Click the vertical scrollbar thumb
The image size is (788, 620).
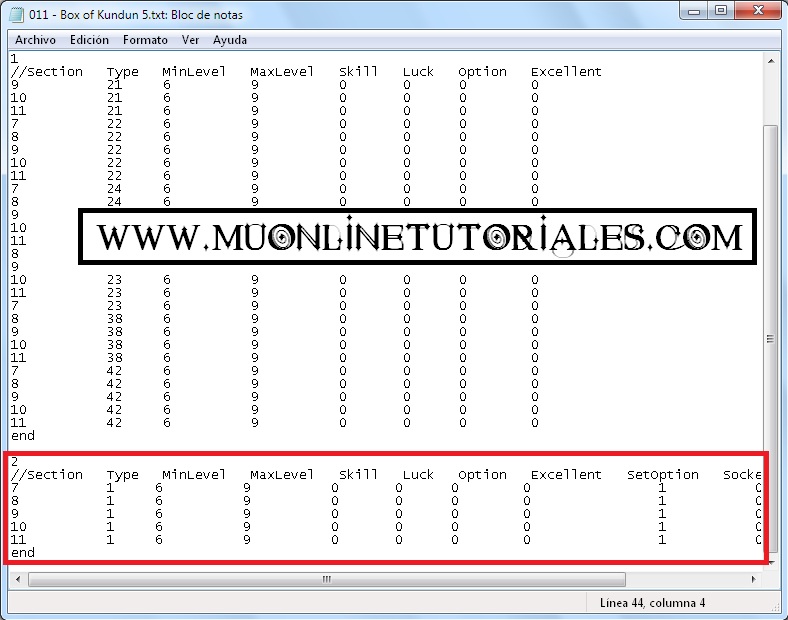[x=770, y=339]
